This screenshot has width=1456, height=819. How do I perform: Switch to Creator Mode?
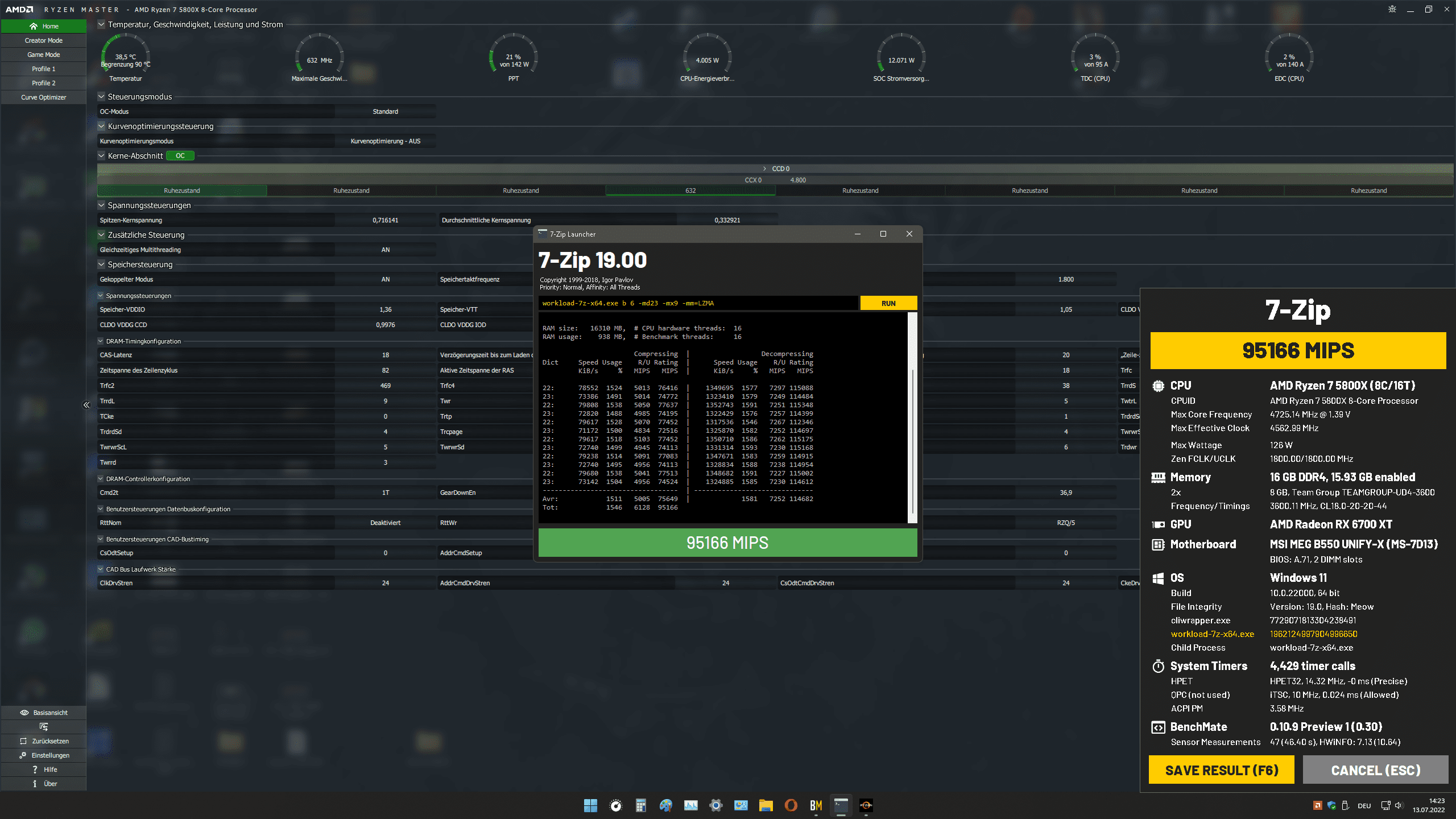click(43, 40)
